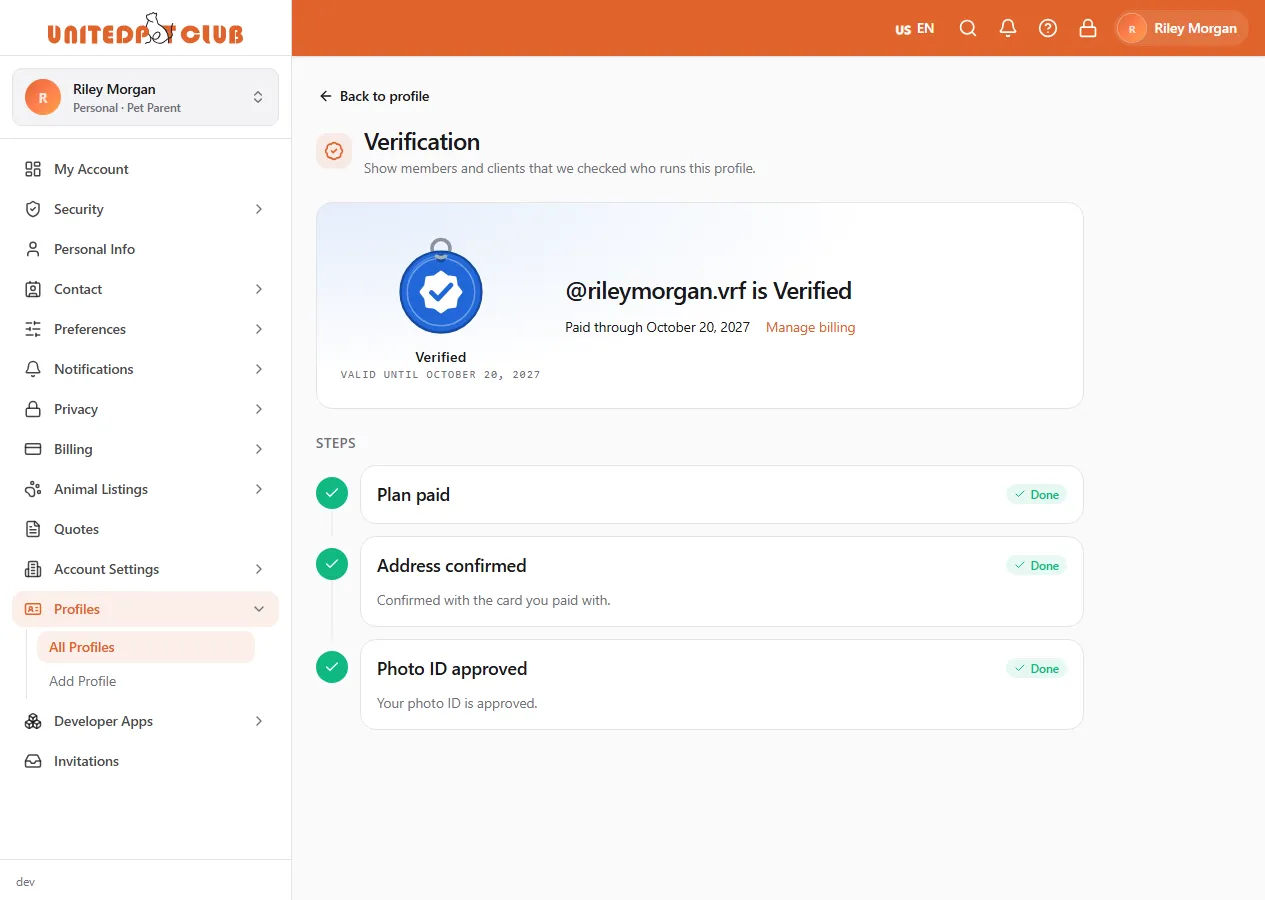The width and height of the screenshot is (1265, 900).
Task: Open the US EN language selector
Action: (914, 28)
